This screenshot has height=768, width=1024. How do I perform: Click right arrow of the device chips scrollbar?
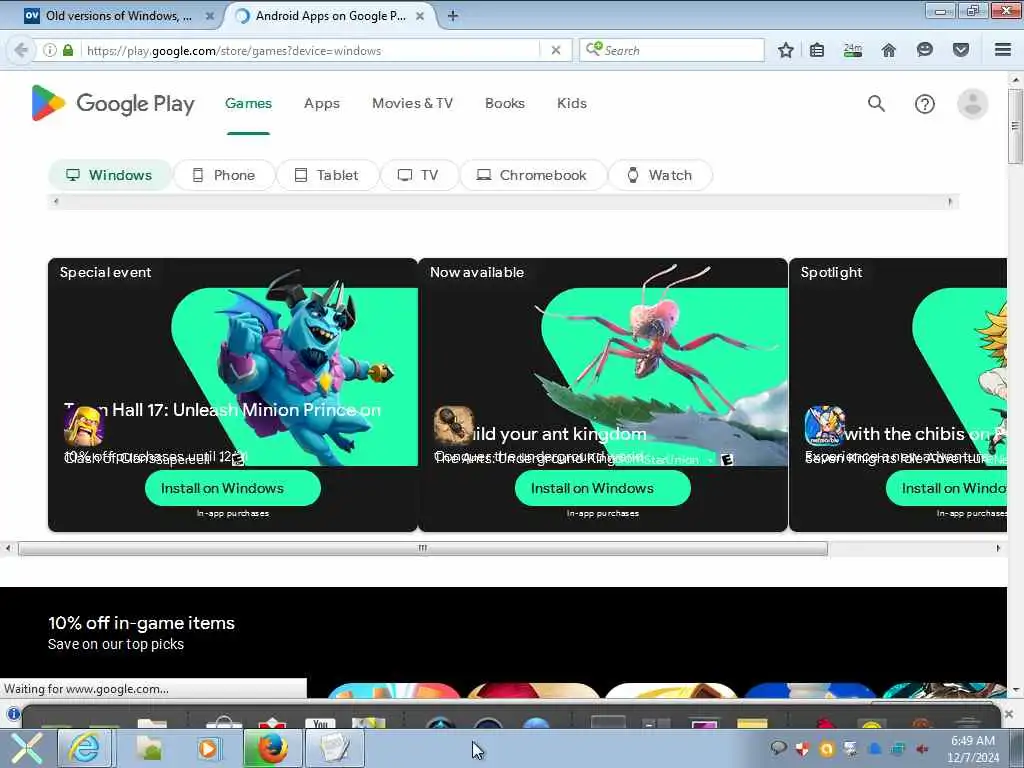coord(950,202)
